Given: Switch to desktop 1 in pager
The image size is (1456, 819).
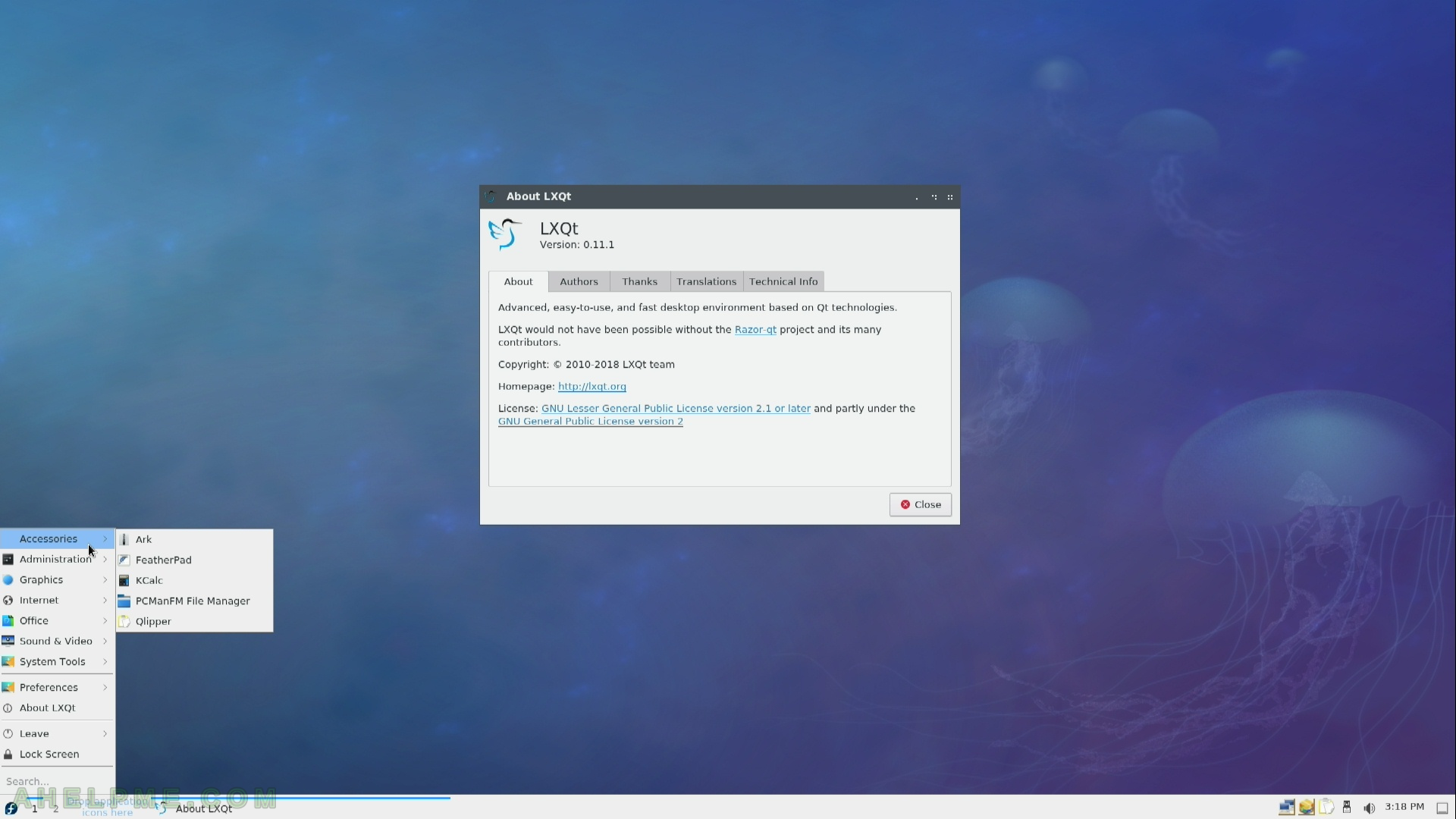Looking at the screenshot, I should click(34, 808).
